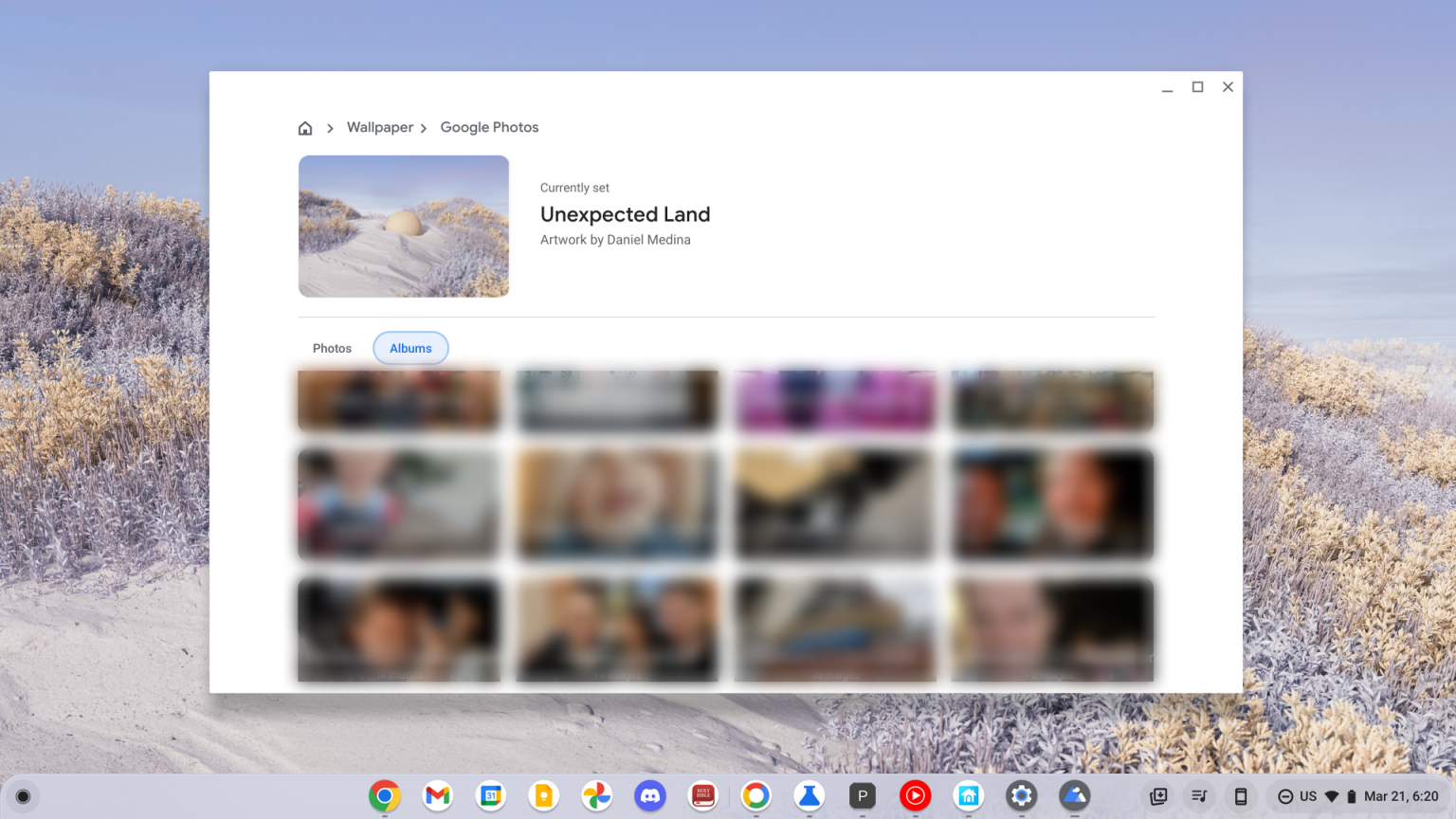1456x819 pixels.
Task: Open Gmail from the shelf
Action: [x=437, y=796]
